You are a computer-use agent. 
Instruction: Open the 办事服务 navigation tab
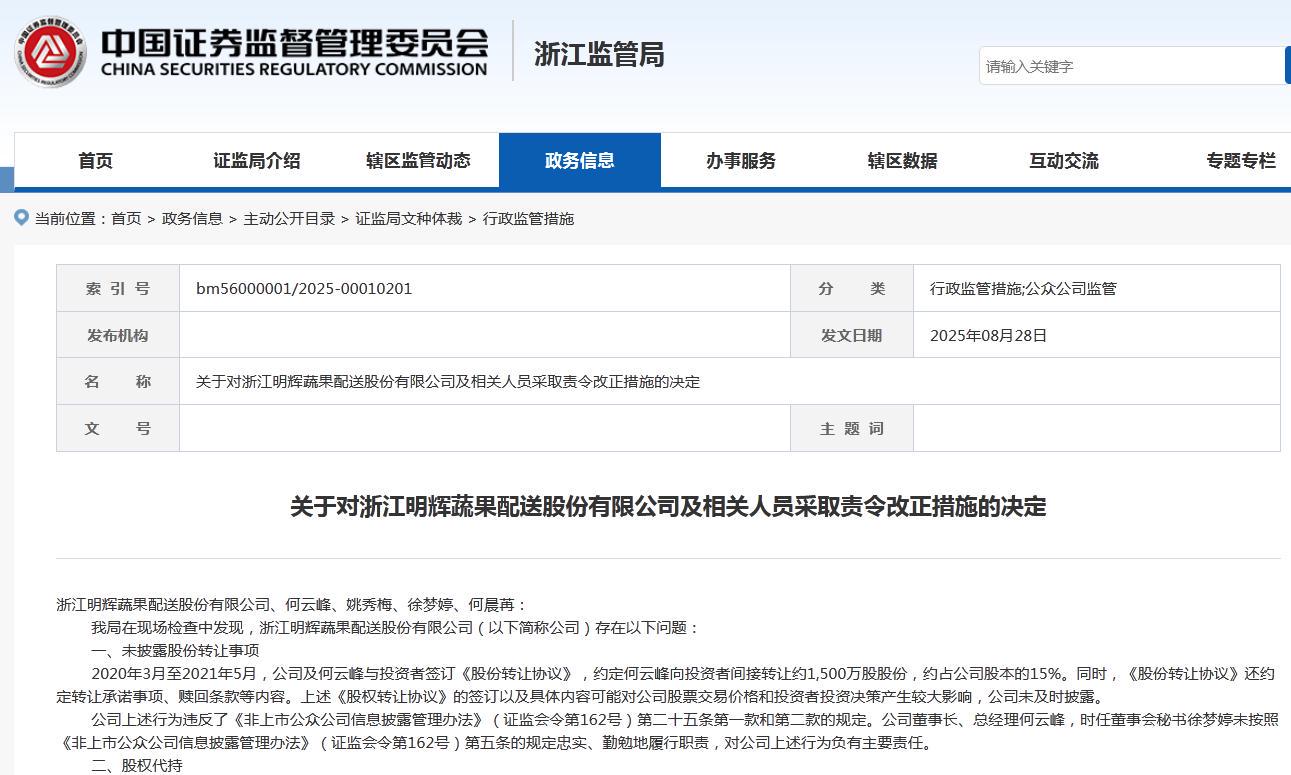(x=741, y=160)
